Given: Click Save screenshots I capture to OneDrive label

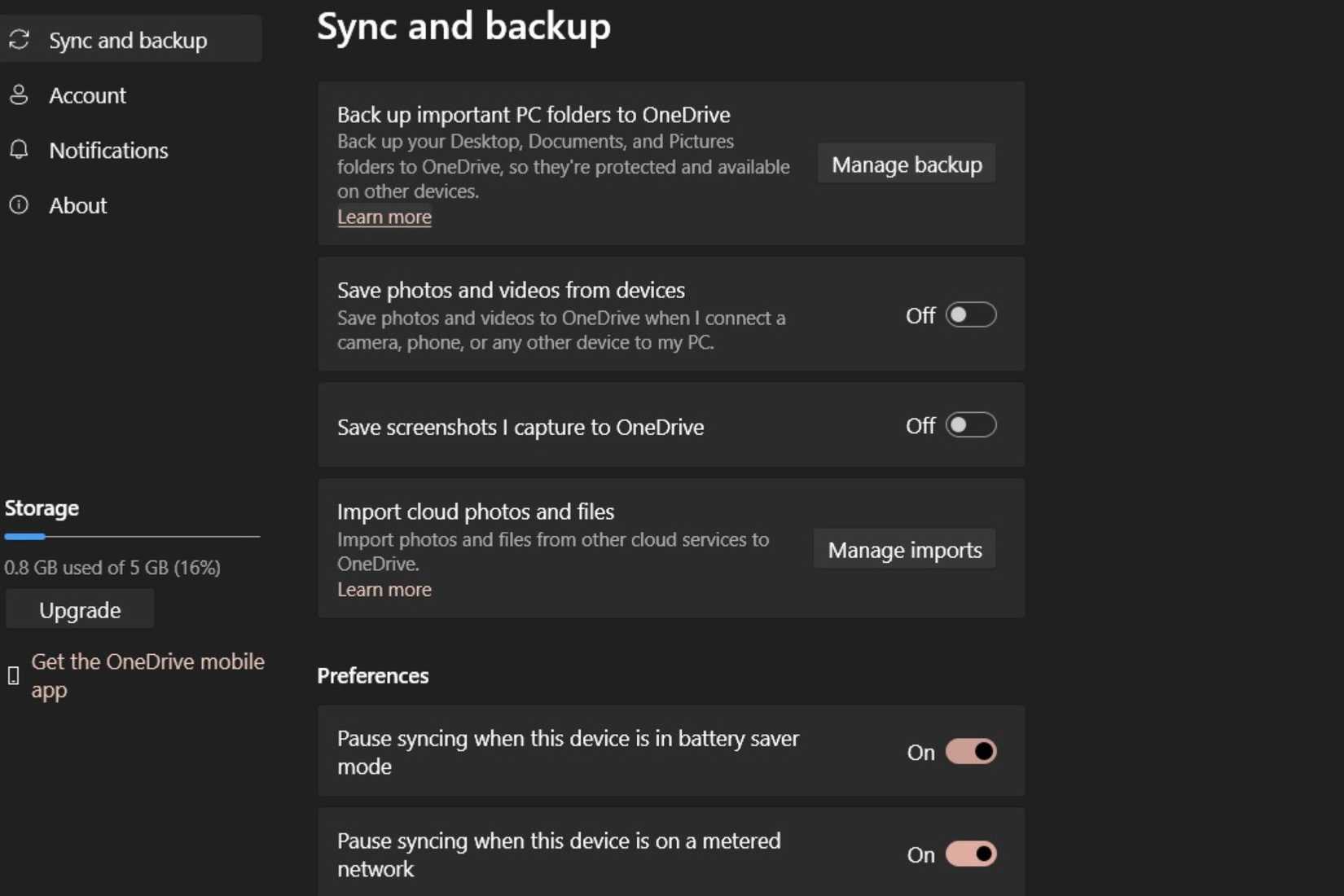Looking at the screenshot, I should 520,427.
